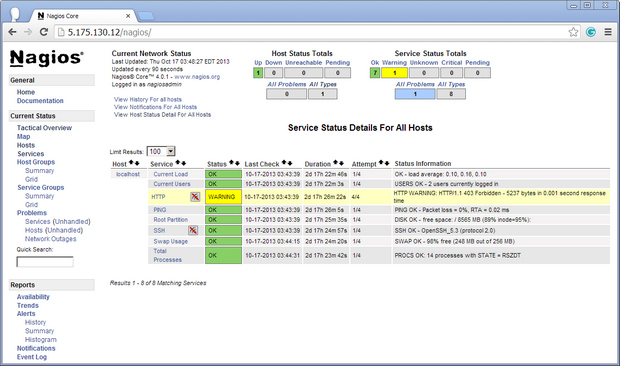The image size is (620, 366).
Task: Sort Duration column ascending with up arrow
Action: pos(336,163)
